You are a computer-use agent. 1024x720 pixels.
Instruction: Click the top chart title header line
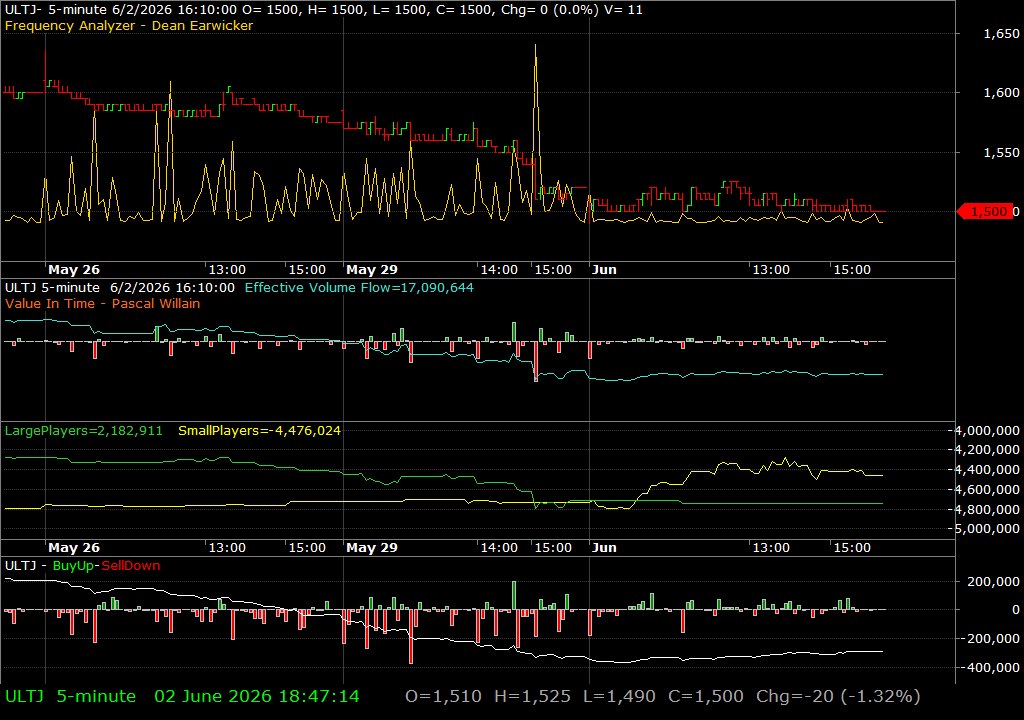point(323,10)
